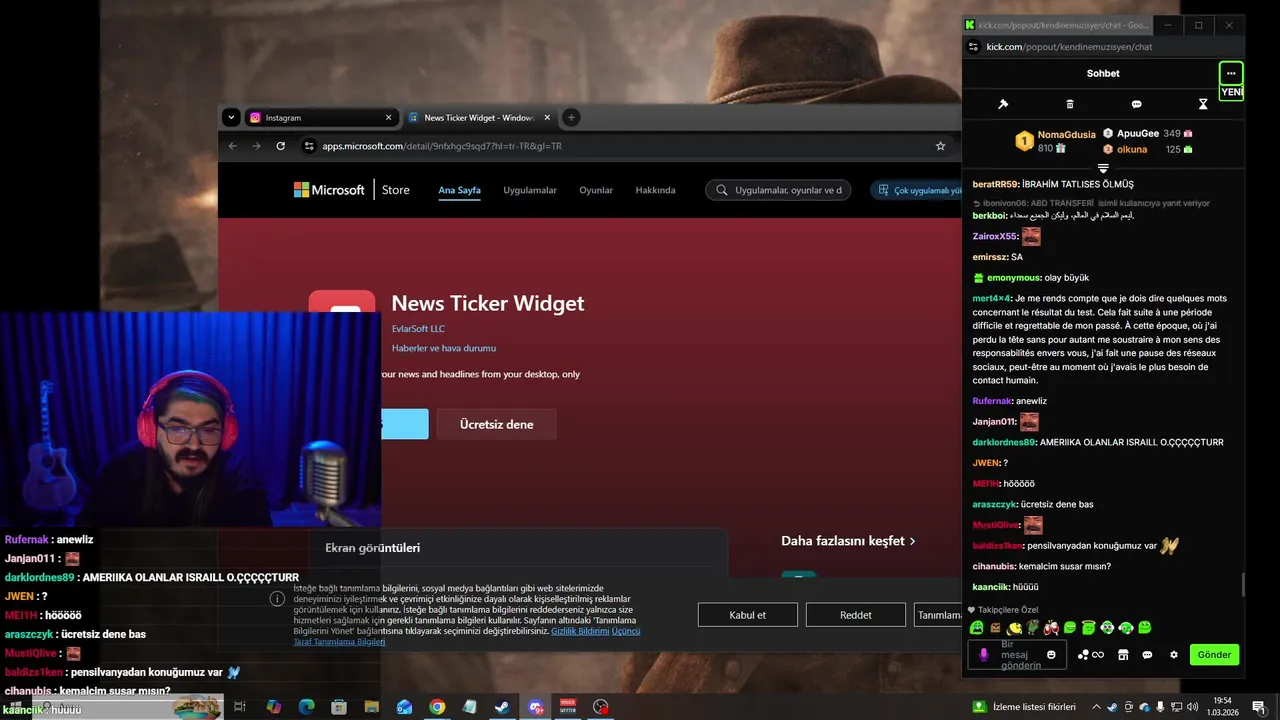Click username mert4×4 in chat
The width and height of the screenshot is (1280, 720).
pos(992,298)
